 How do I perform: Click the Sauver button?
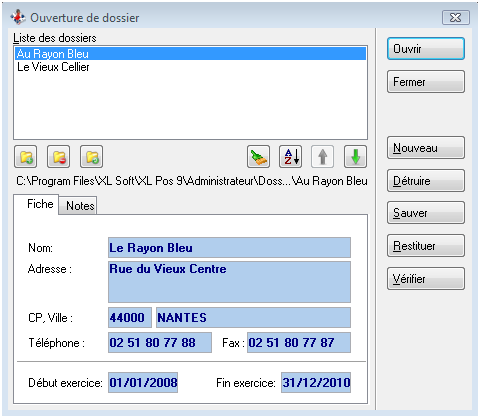click(426, 213)
